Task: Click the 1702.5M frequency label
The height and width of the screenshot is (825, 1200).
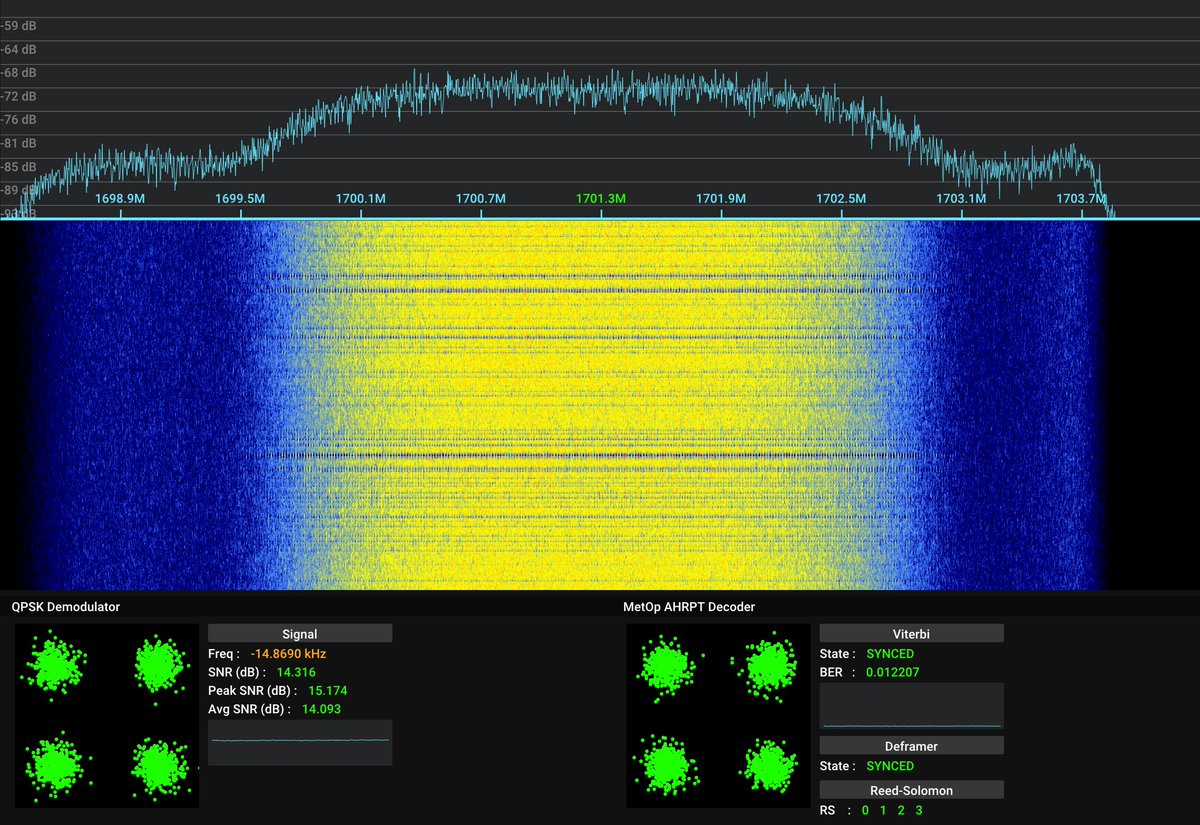Action: pyautogui.click(x=841, y=198)
